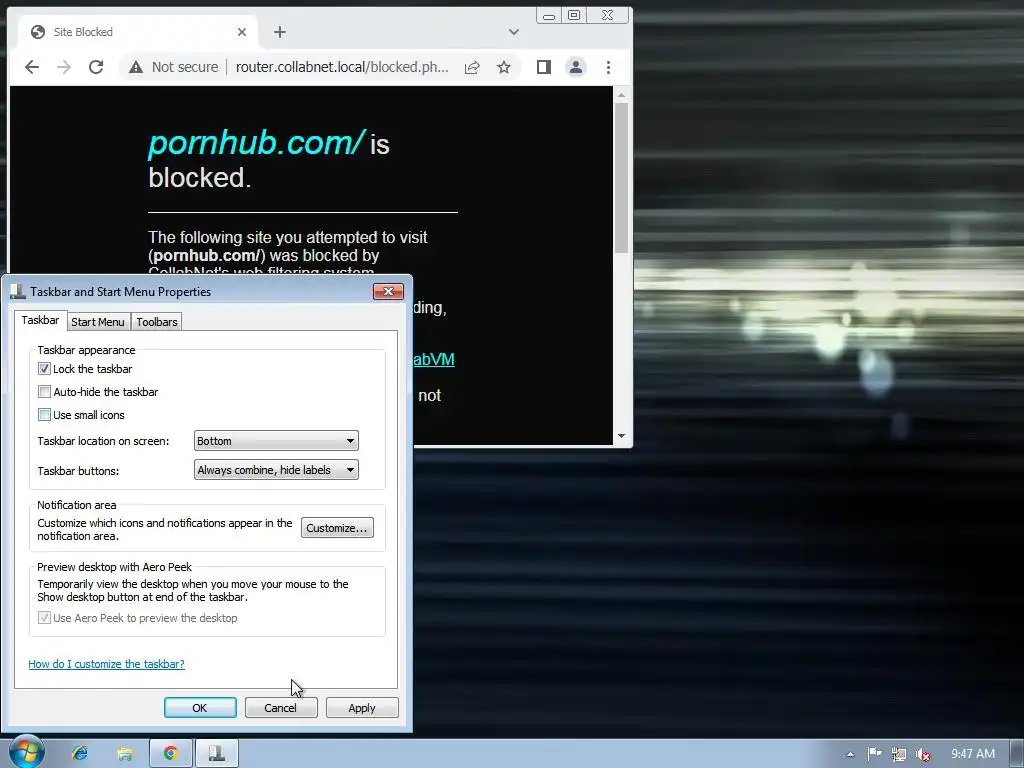Screen dimensions: 1024x768
Task: Click the page scrollbar down arrow
Action: pyautogui.click(x=621, y=436)
